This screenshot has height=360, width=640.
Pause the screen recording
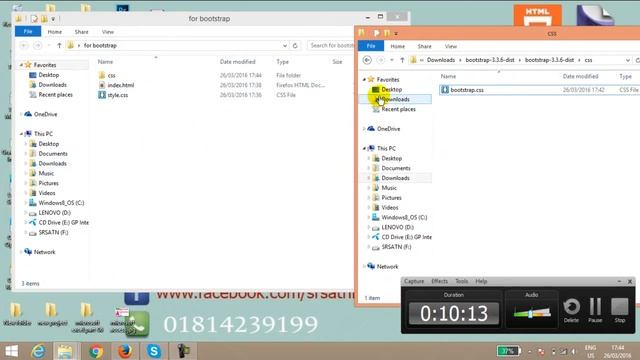595,310
